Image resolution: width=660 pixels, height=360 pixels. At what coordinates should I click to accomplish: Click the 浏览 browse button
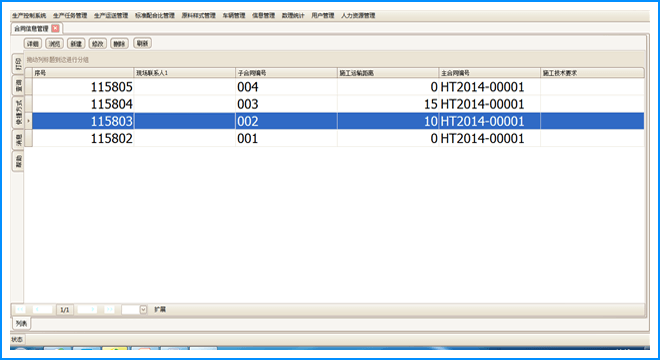coord(54,44)
